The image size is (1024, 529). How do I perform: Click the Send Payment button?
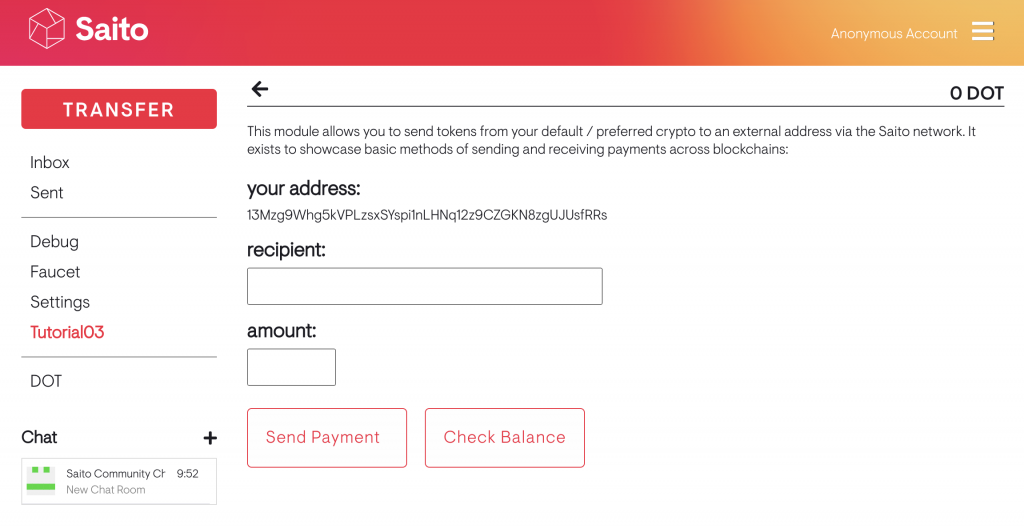(327, 438)
